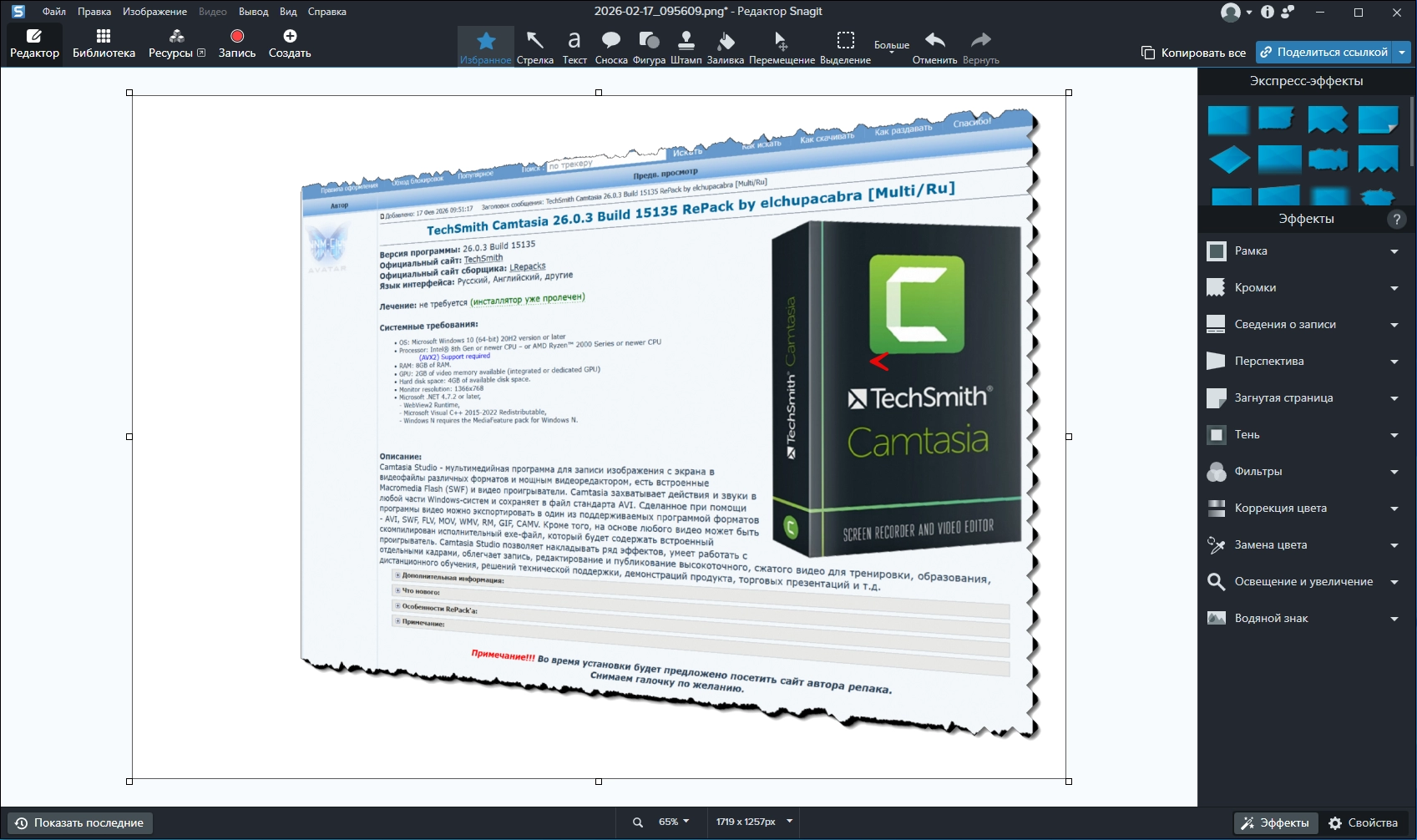Expand the Кромки options arrow
Image resolution: width=1417 pixels, height=840 pixels.
click(1394, 288)
